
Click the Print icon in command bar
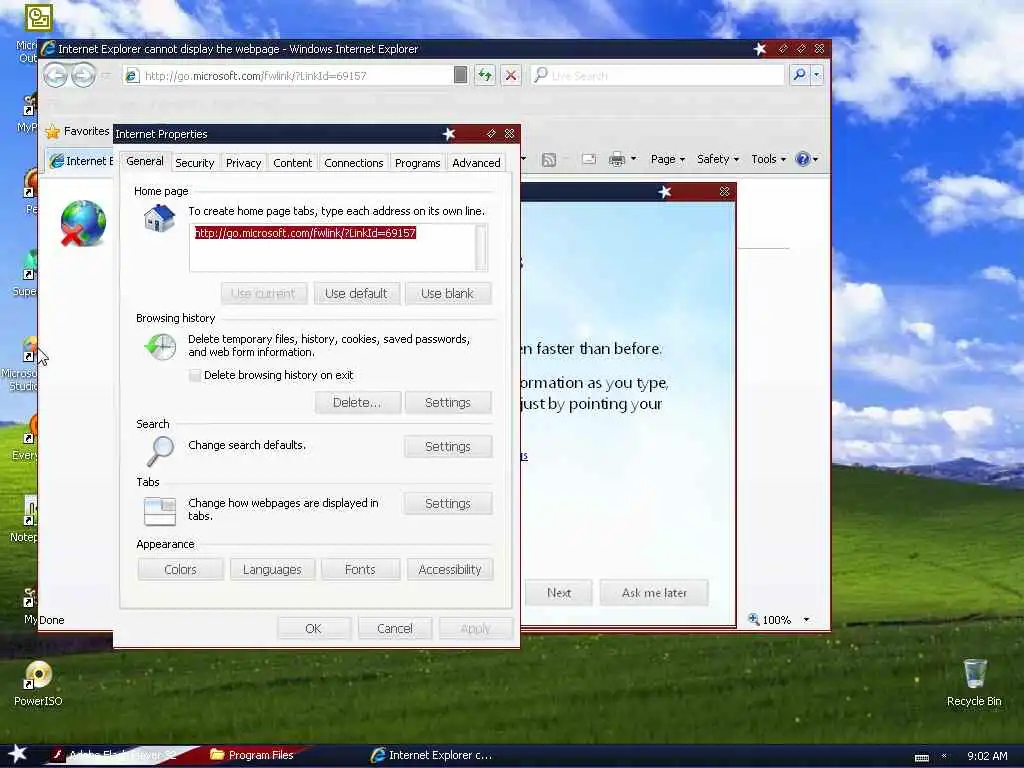pyautogui.click(x=616, y=159)
